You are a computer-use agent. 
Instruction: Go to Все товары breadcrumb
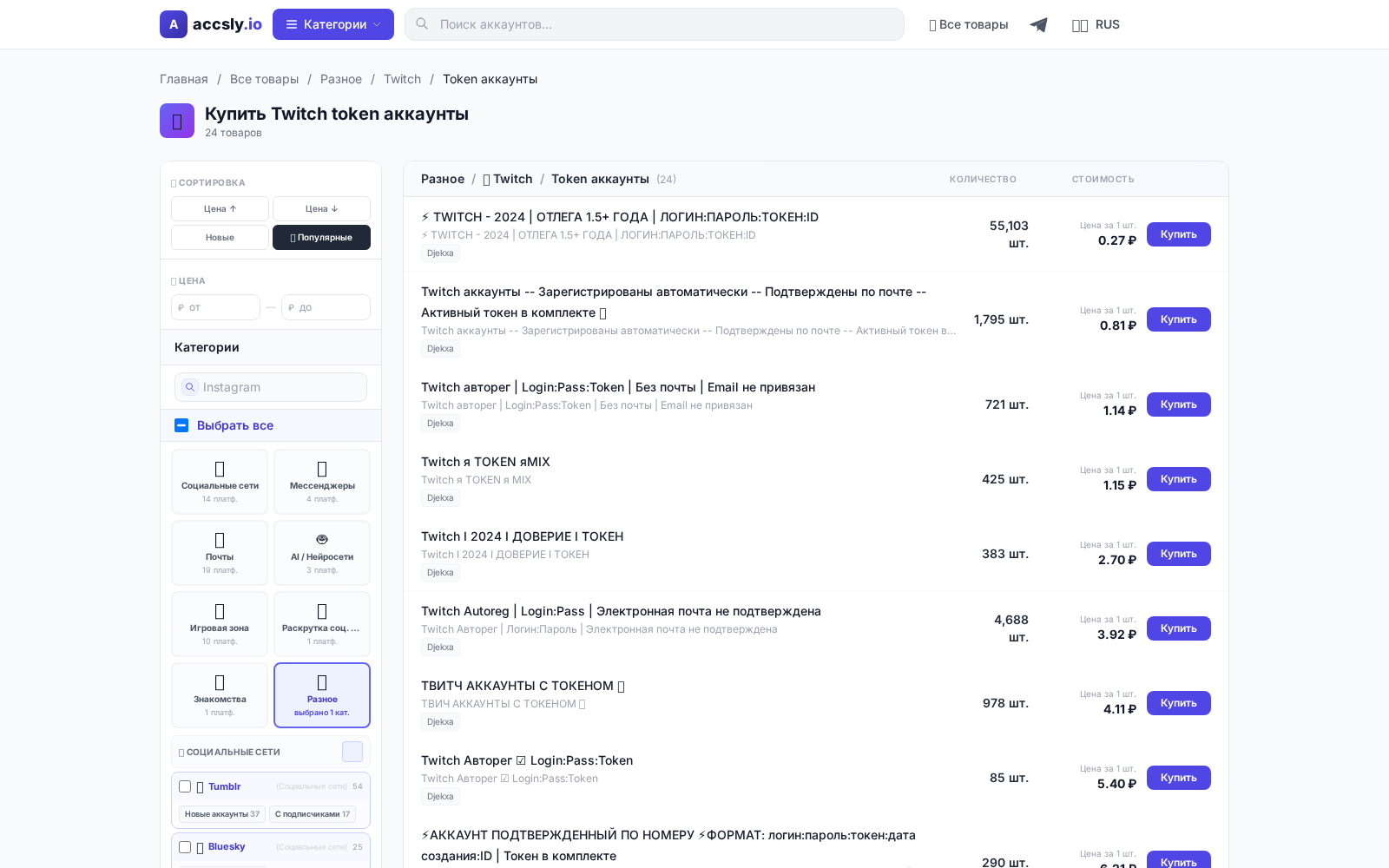(x=264, y=79)
